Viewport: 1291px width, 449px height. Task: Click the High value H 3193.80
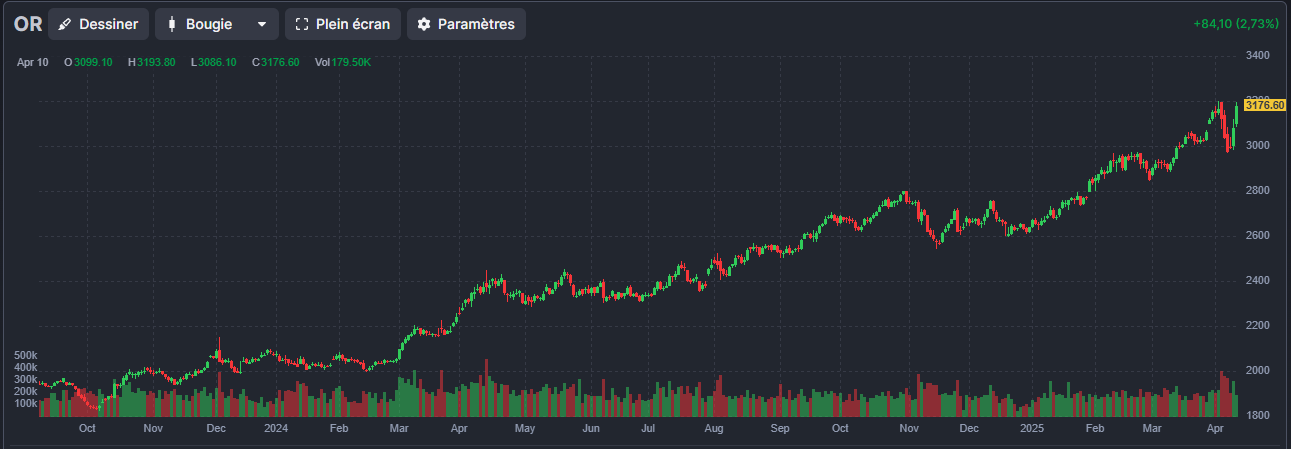(152, 62)
